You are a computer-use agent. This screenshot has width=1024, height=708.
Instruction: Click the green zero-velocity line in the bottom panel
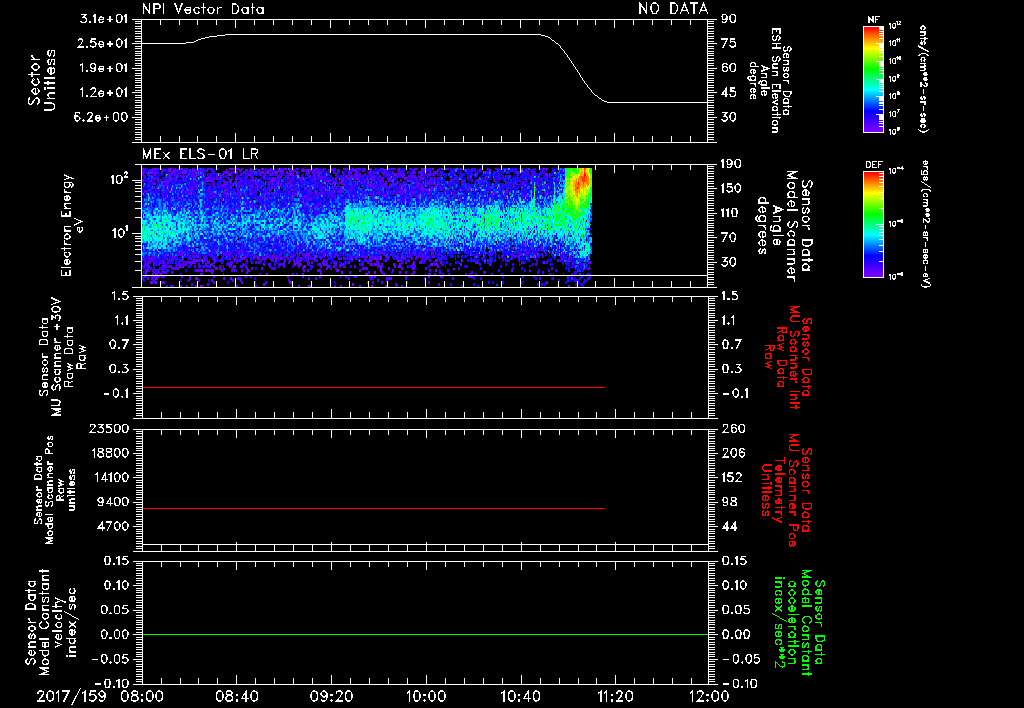coord(425,634)
